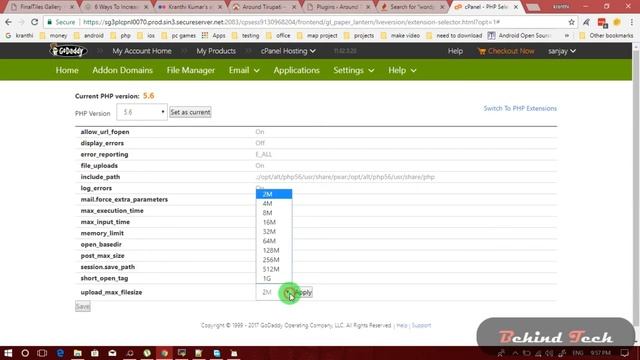
Task: Open File Explorer from the taskbar
Action: [78, 353]
